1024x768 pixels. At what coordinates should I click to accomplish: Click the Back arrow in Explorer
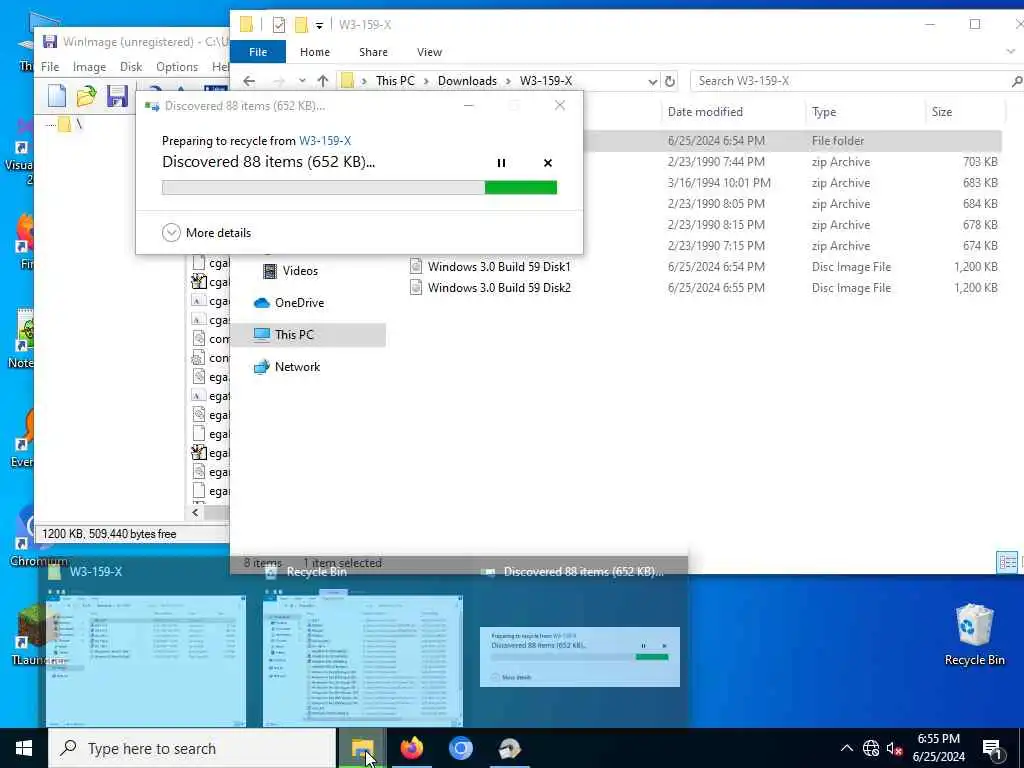coord(249,81)
